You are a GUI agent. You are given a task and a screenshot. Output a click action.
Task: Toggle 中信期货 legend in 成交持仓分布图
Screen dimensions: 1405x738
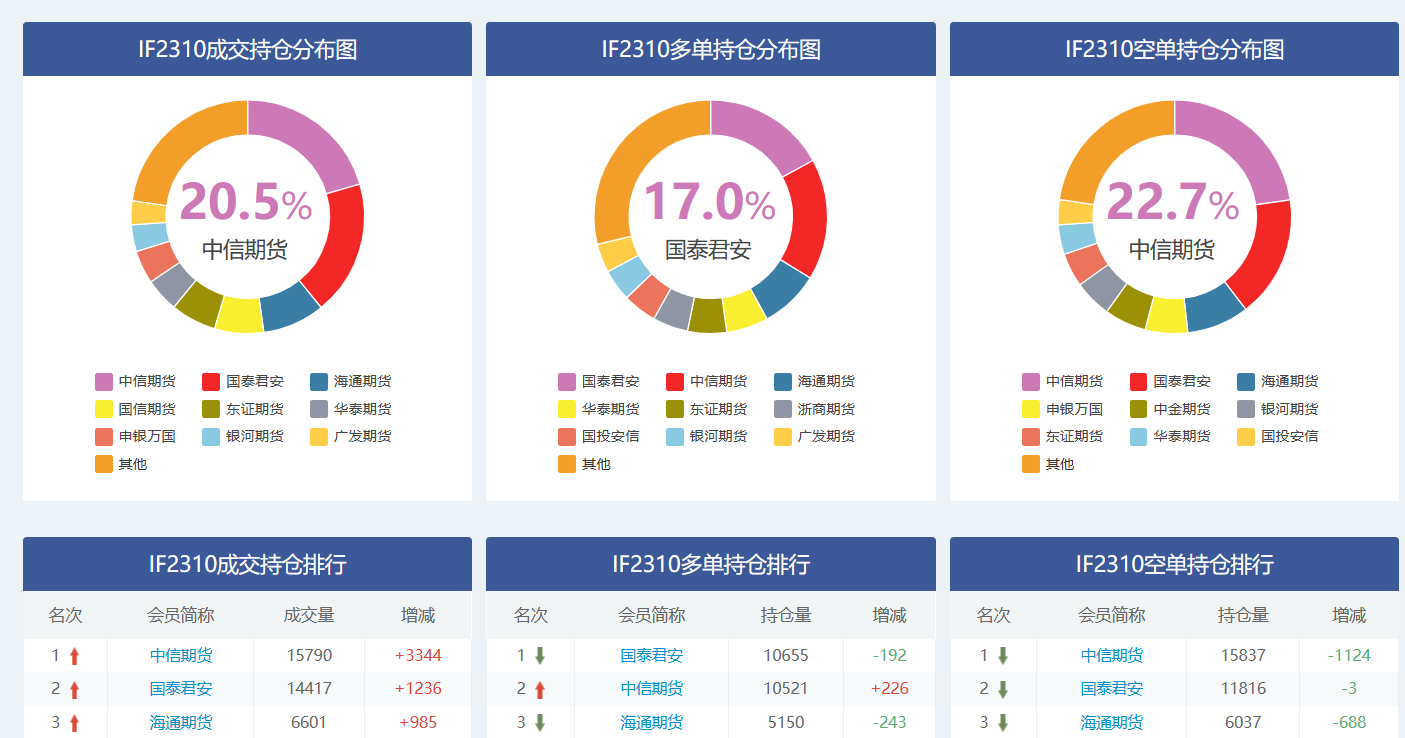point(135,381)
